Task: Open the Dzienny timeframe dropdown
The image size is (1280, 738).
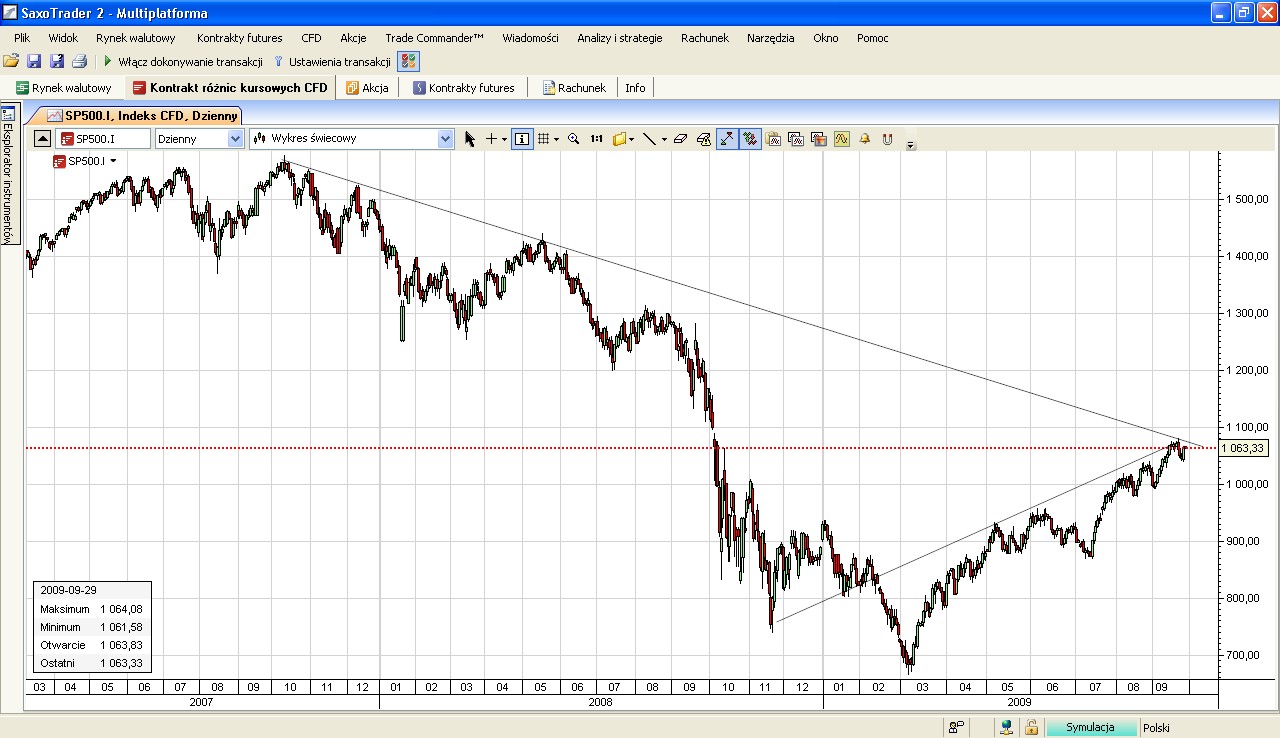Action: pos(236,139)
